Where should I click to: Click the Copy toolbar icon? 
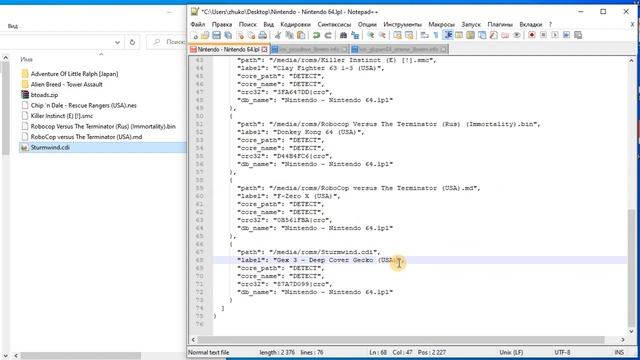coord(289,36)
